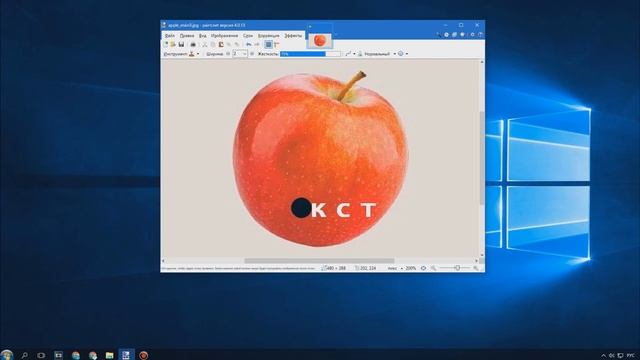
Task: Click the Жесткость hardness slider bar
Action: click(310, 53)
